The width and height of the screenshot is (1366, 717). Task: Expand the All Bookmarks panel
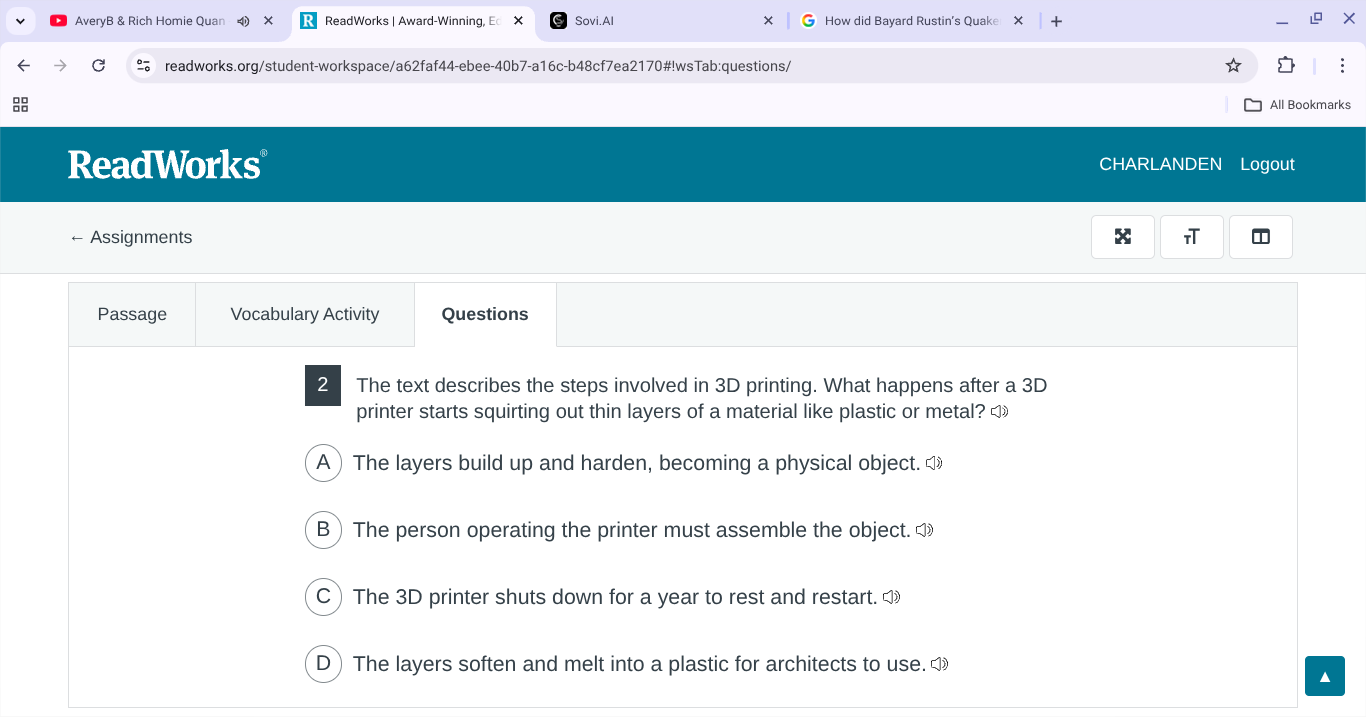[1297, 104]
